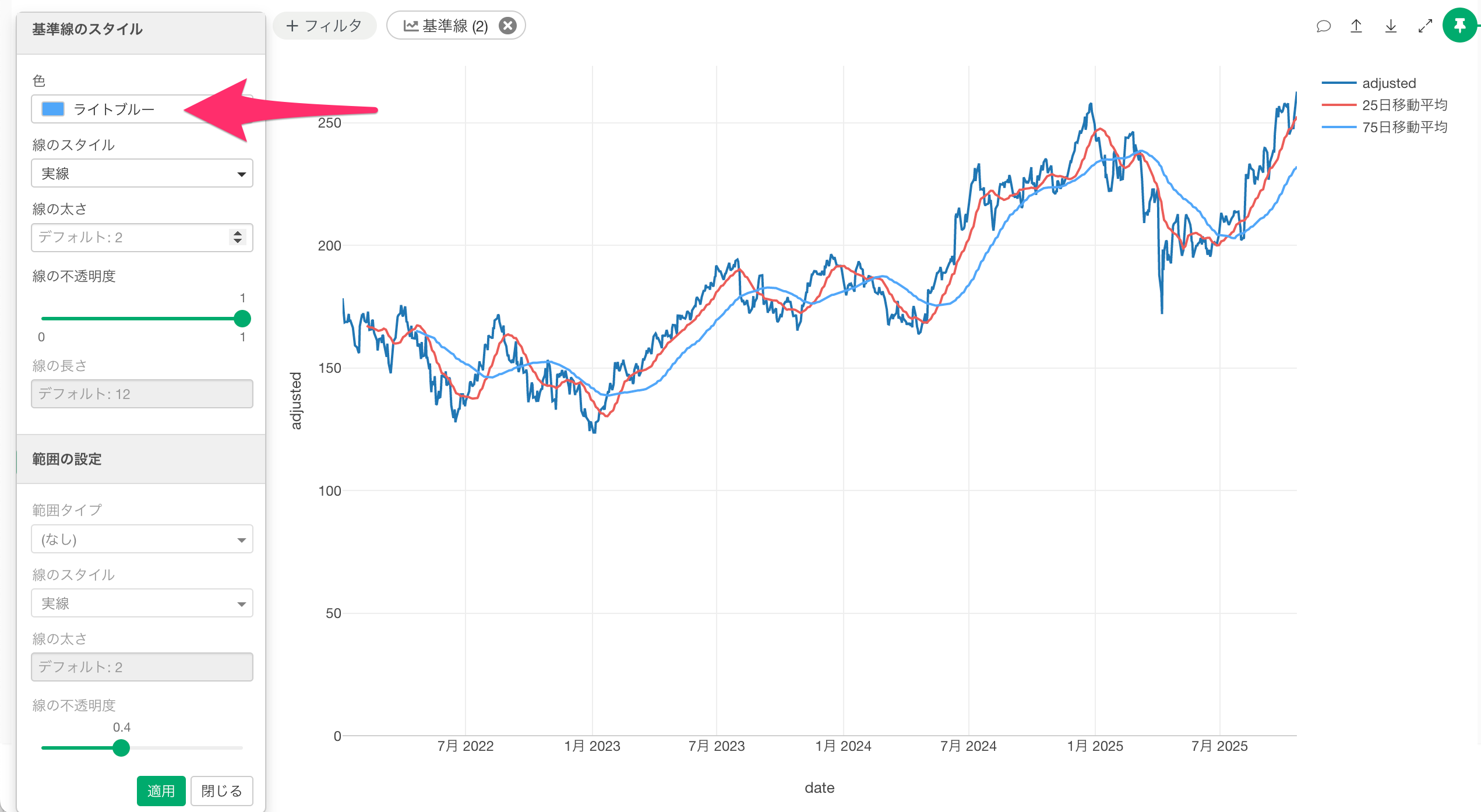Click the 閉じる button
Viewport: 1481px width, 812px height.
point(221,790)
